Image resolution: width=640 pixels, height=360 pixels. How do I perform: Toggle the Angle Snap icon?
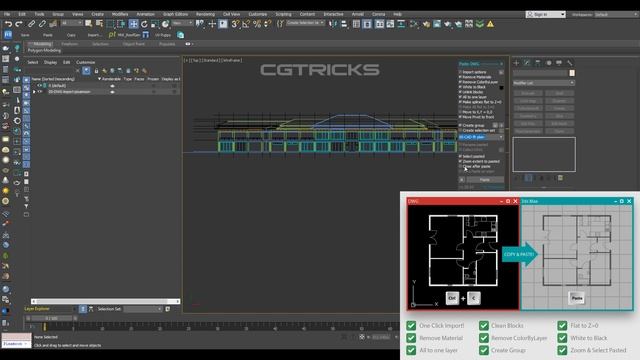(x=246, y=24)
